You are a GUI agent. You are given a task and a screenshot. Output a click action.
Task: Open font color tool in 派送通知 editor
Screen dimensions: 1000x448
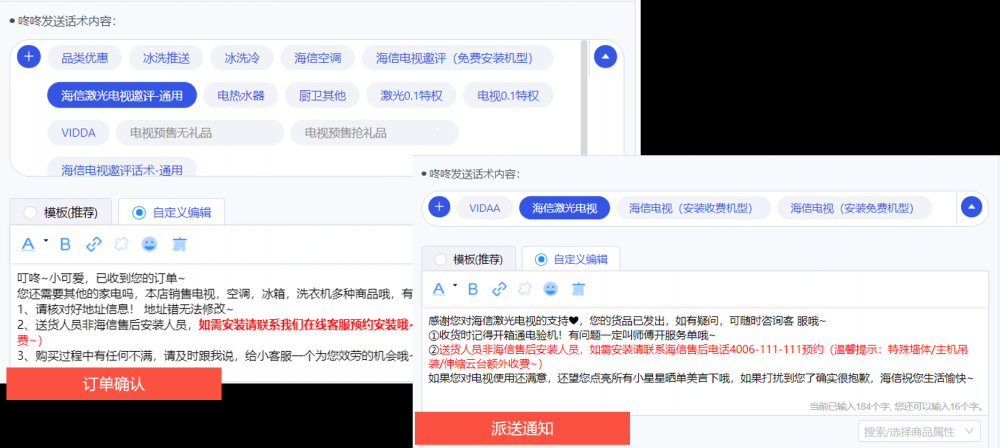(438, 289)
